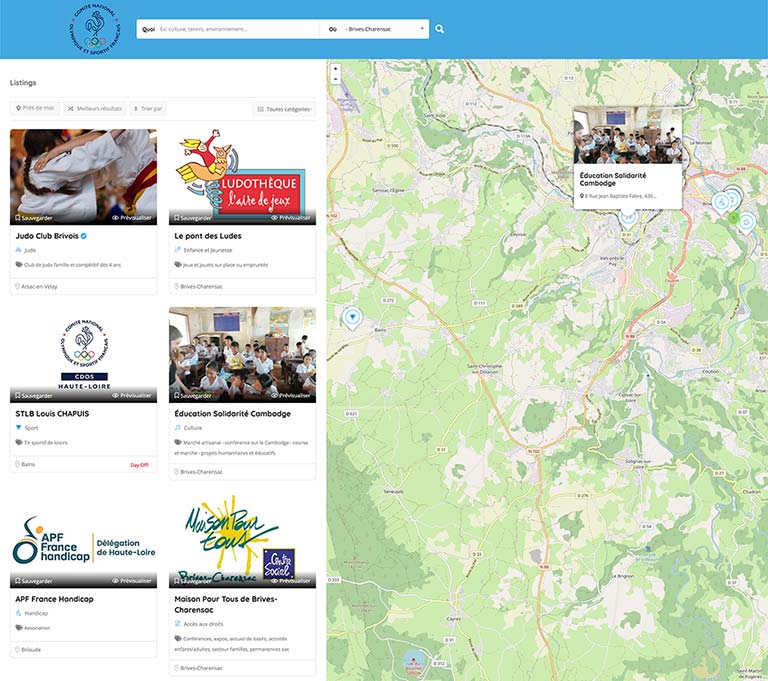Screen dimensions: 768x681
Task: Click the Accès aux droits category label
Action: (203, 624)
